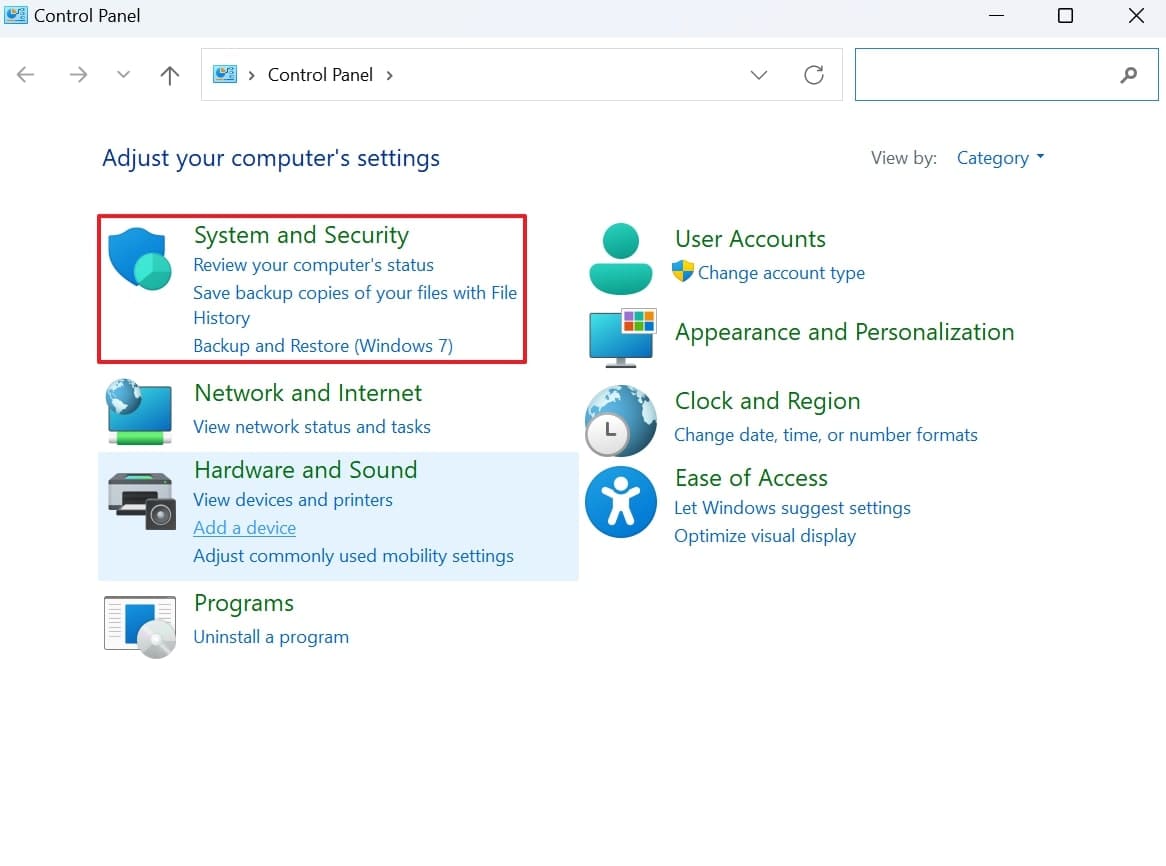The image size is (1166, 866).
Task: Click the Ease of Access icon
Action: [620, 502]
